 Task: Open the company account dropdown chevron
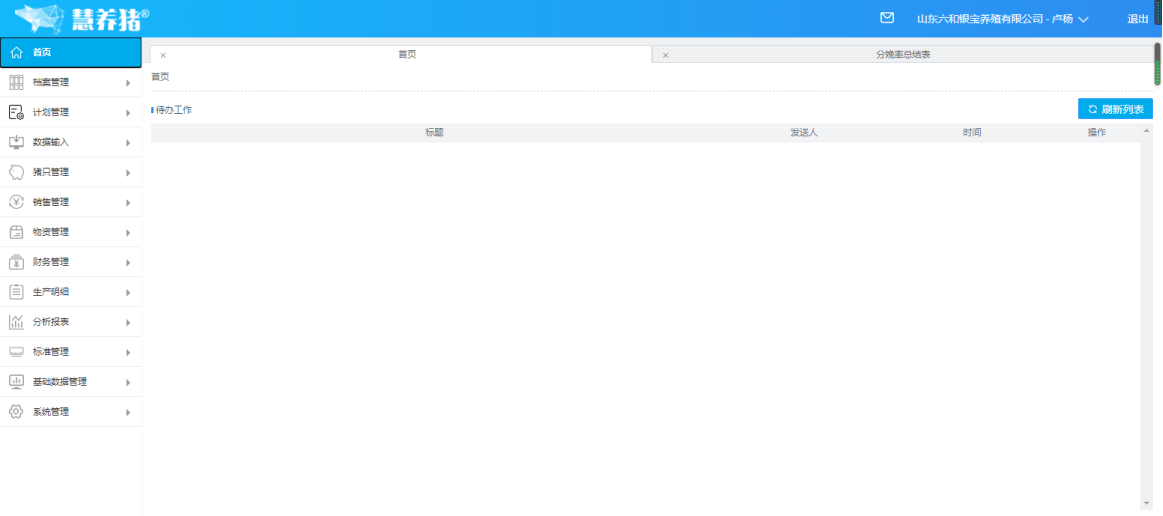(1083, 19)
